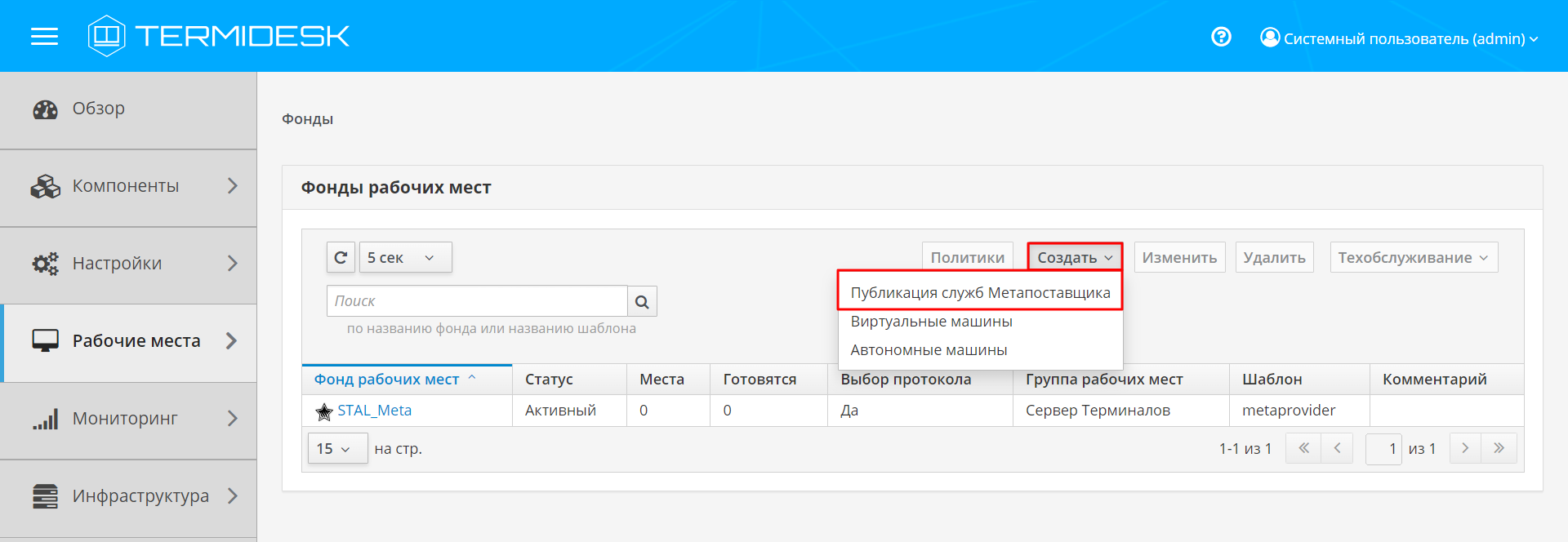Click the star icon beside STAL_Meta
1568x542 pixels.
click(324, 411)
